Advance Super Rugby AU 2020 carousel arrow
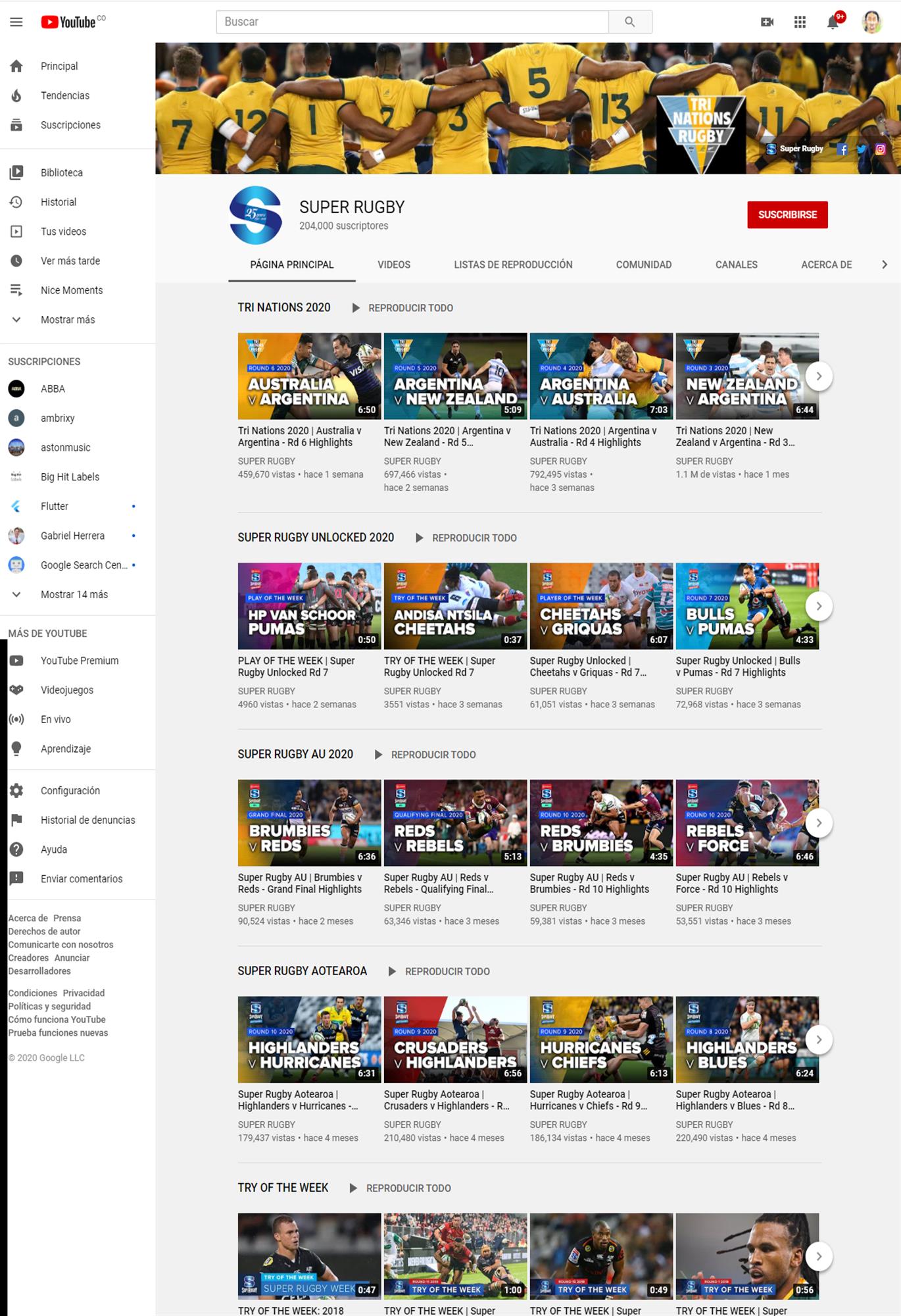This screenshot has width=901, height=1316. [819, 823]
